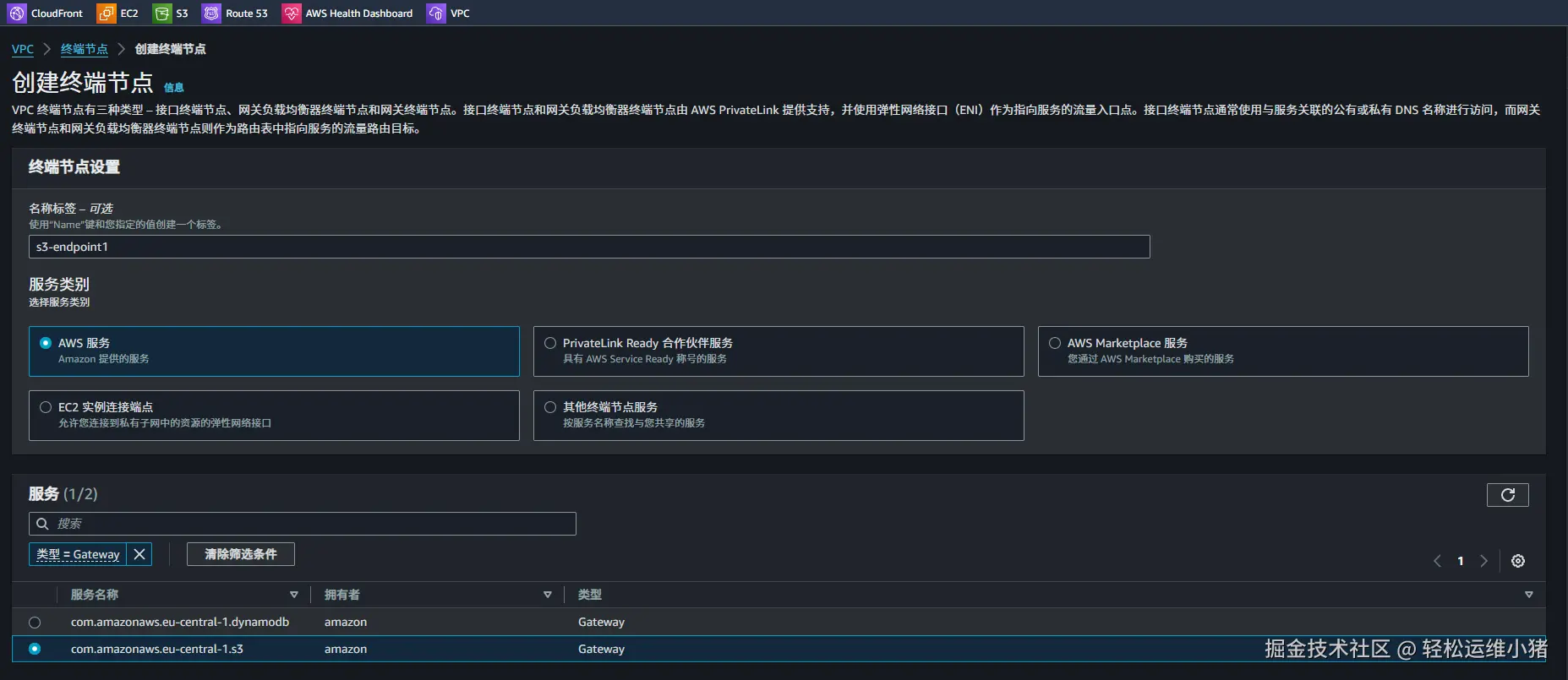This screenshot has height=680, width=1568.
Task: Open the Route 53 shortcut icon
Action: 211,14
